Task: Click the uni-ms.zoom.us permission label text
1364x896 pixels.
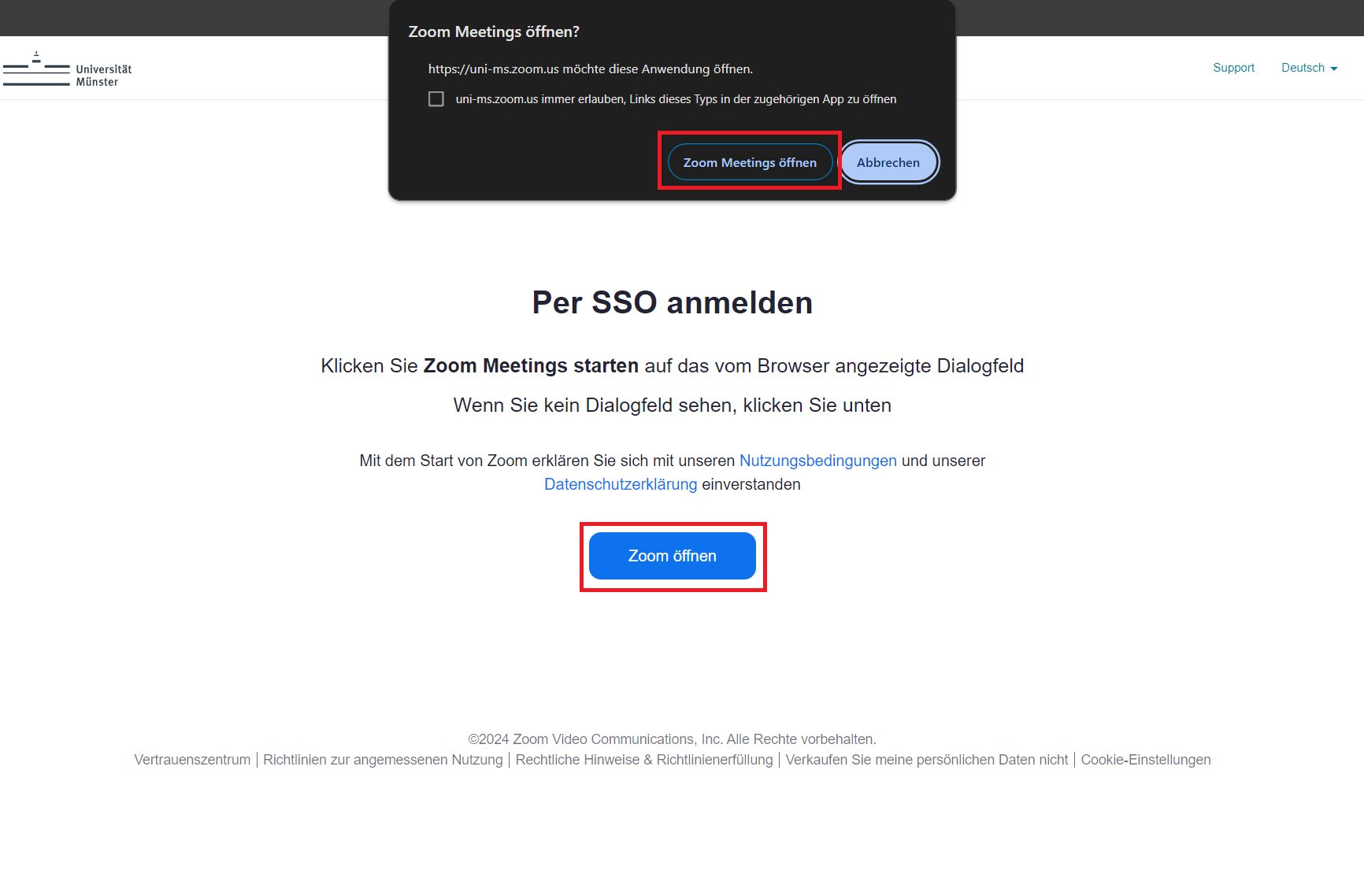Action: click(x=676, y=99)
